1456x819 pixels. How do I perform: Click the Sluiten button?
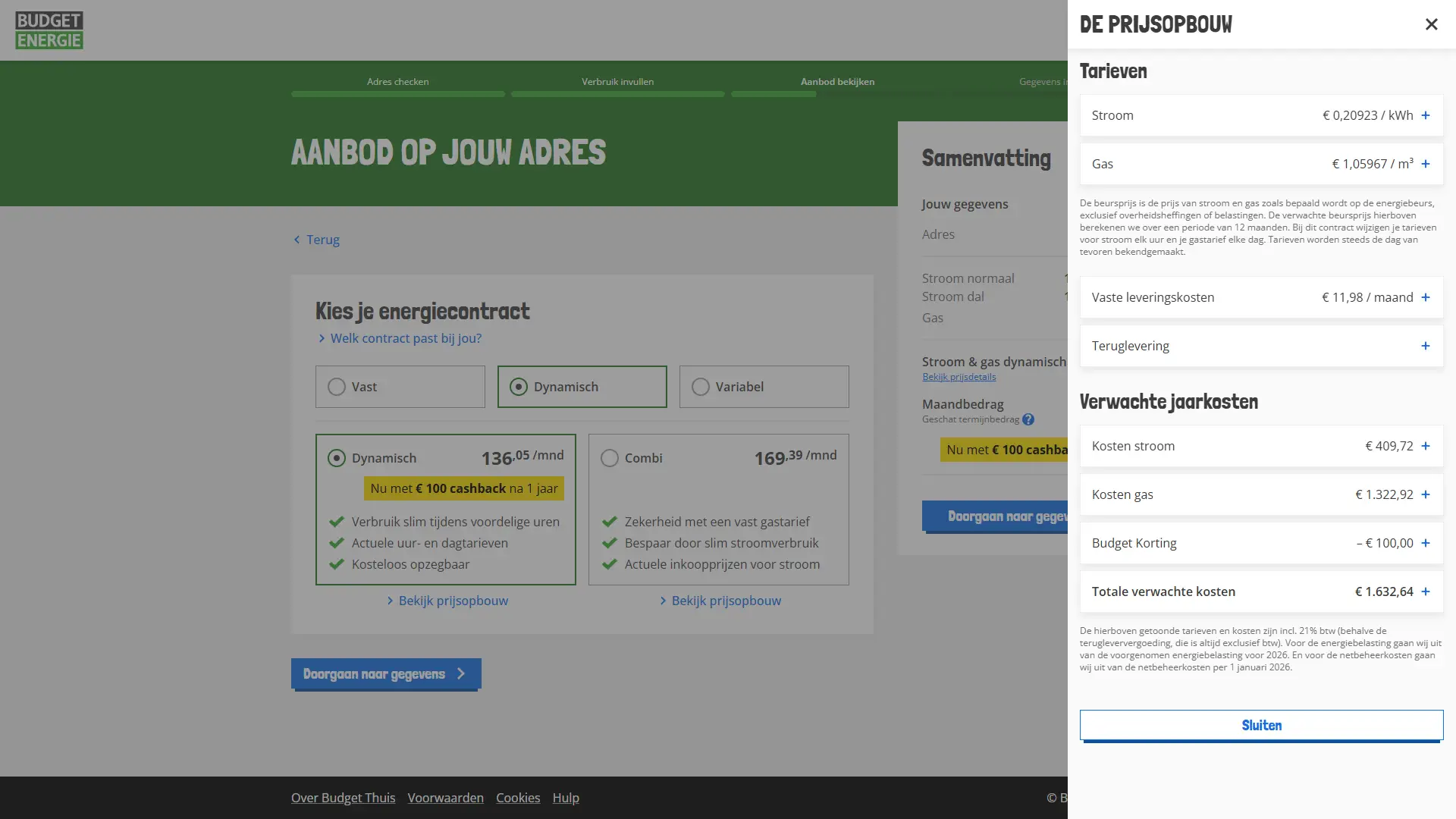1262,726
